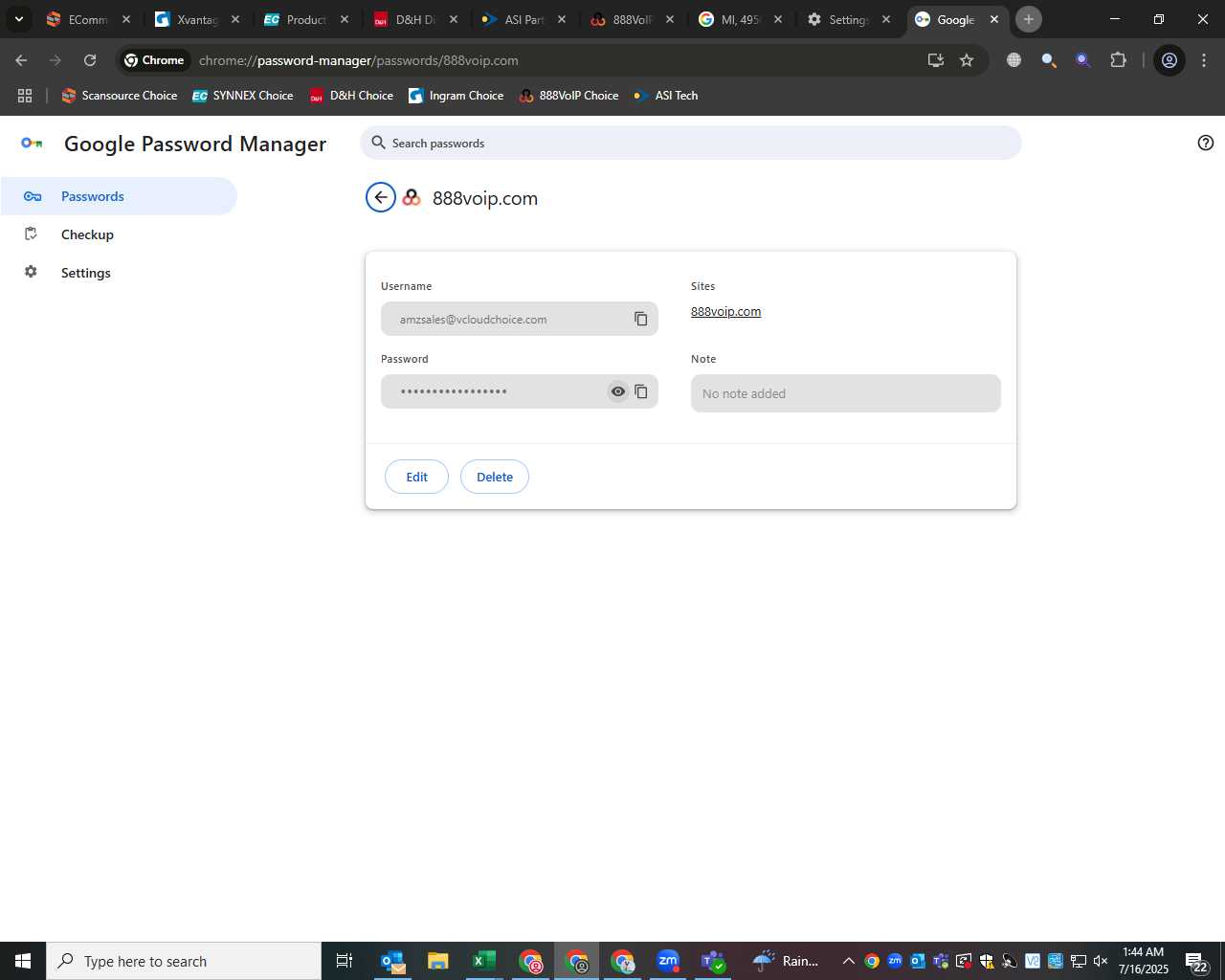1225x980 pixels.
Task: Bookmark this page with the star icon
Action: [x=967, y=60]
